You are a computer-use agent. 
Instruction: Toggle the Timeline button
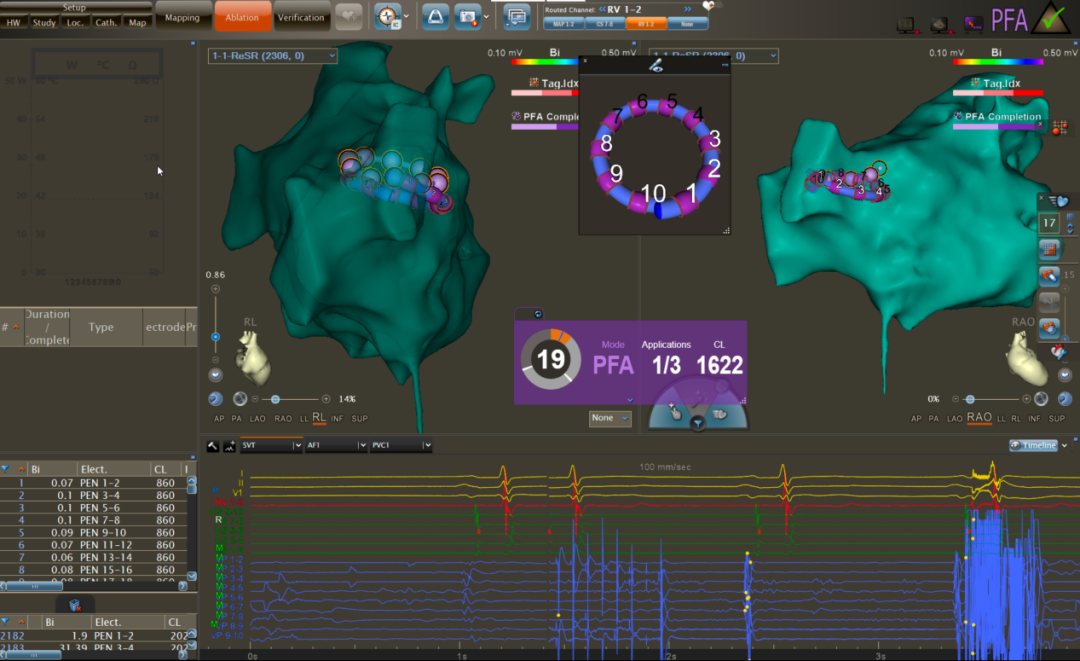1033,445
